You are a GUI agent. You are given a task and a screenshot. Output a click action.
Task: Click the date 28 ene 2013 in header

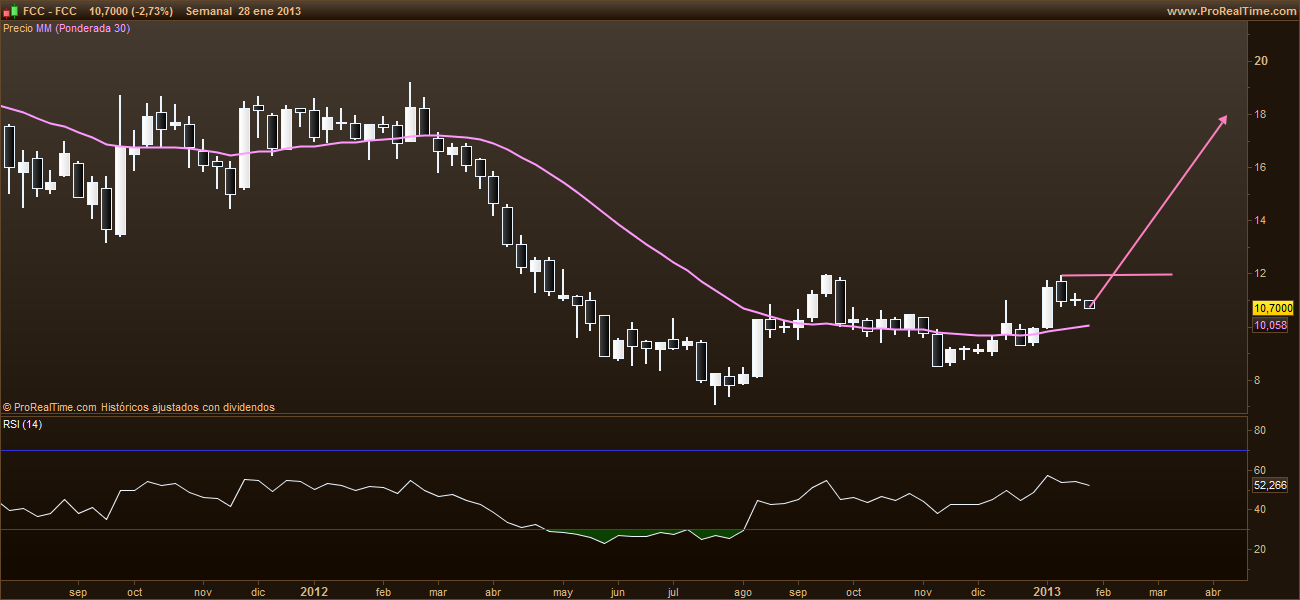click(271, 11)
